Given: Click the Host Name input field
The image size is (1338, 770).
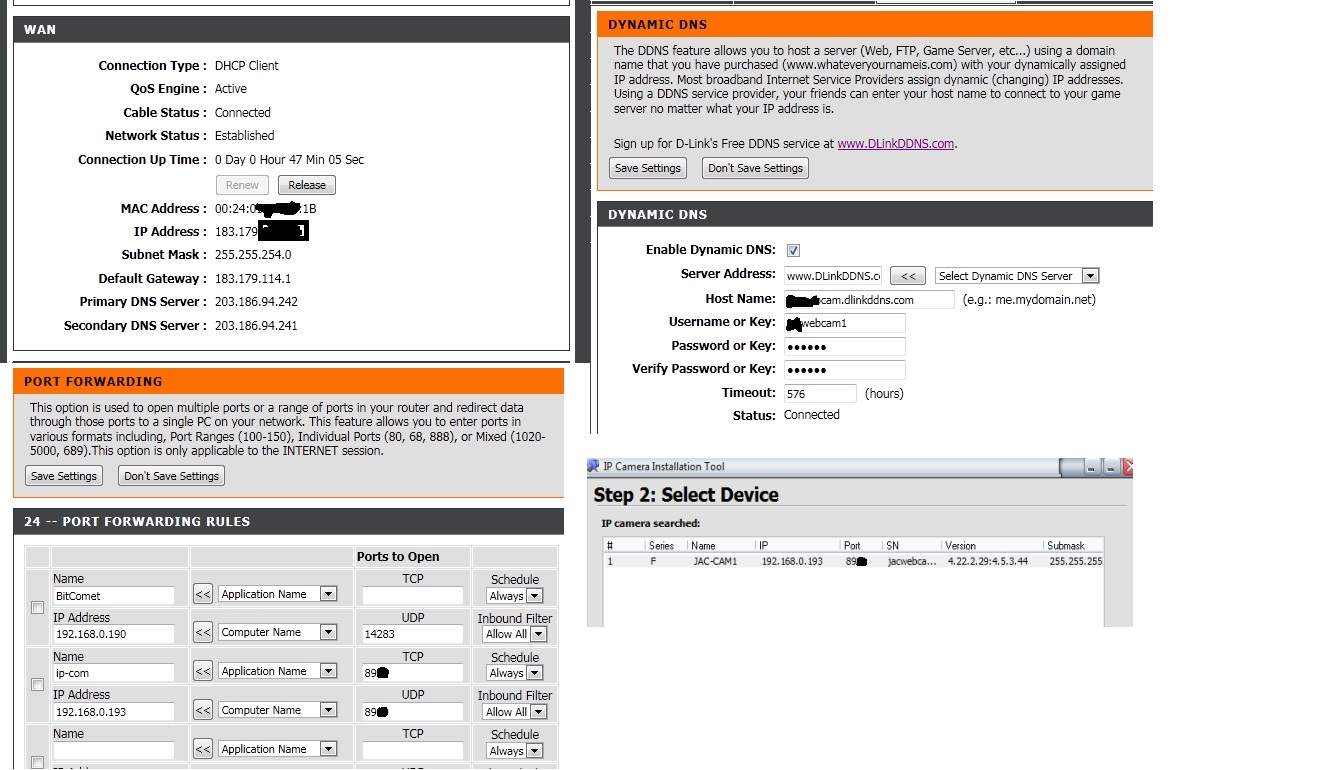Looking at the screenshot, I should [x=868, y=299].
